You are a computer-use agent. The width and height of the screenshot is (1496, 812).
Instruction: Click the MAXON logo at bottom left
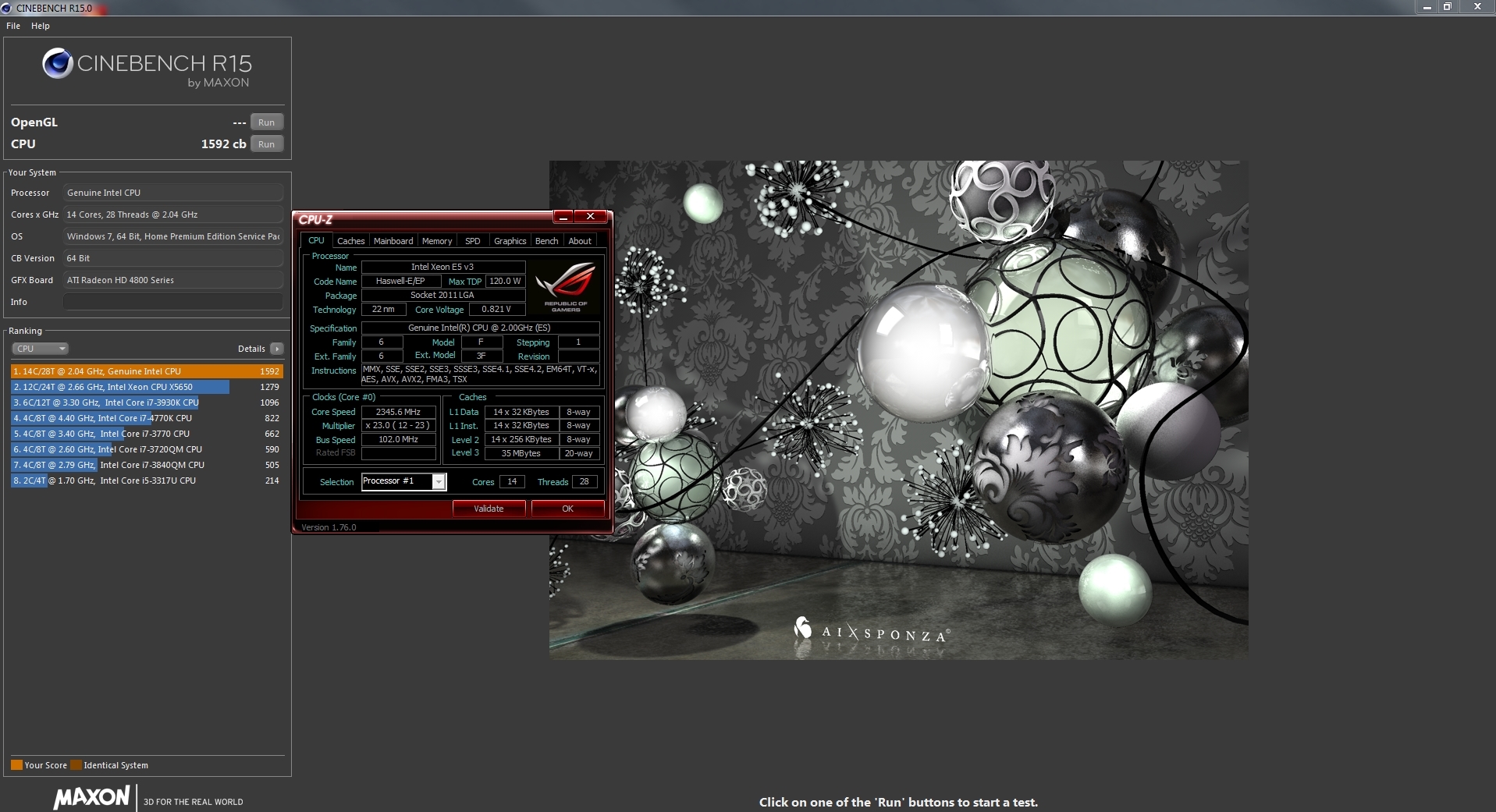pos(92,797)
